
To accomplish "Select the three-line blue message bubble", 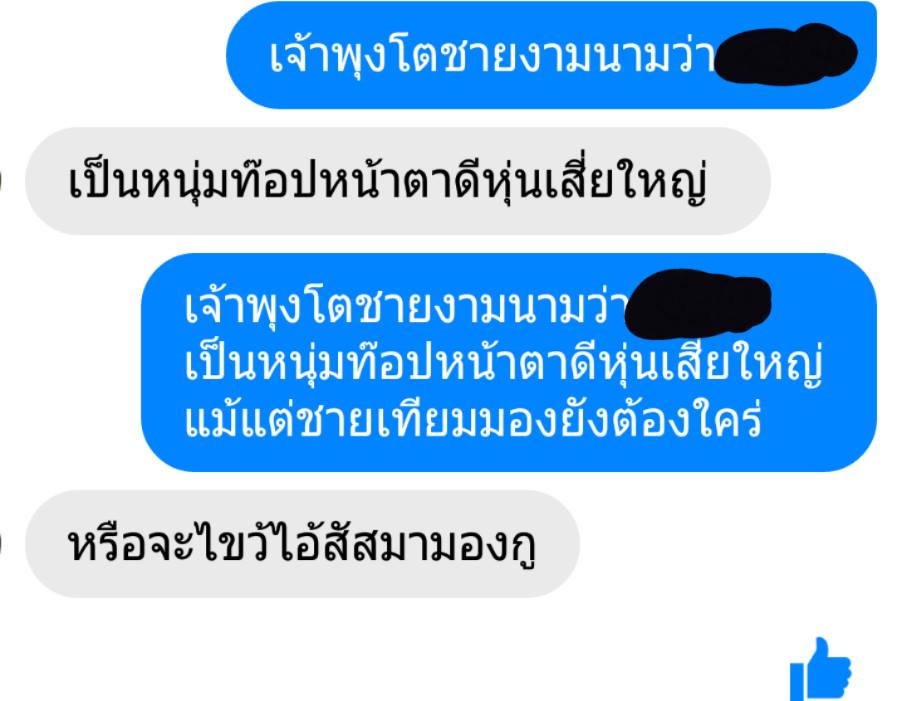I will 509,362.
